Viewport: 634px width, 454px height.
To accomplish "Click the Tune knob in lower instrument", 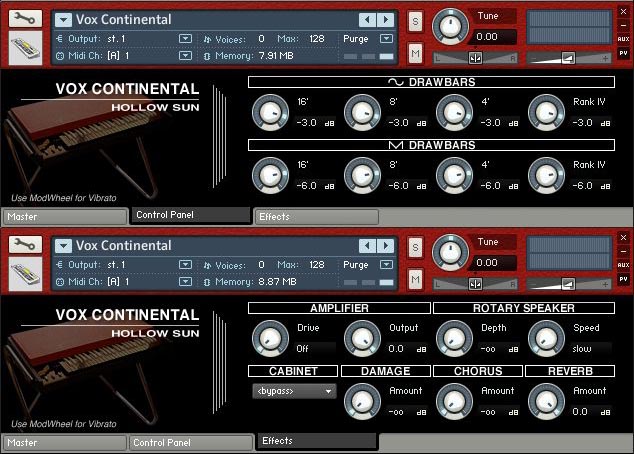I will point(450,252).
